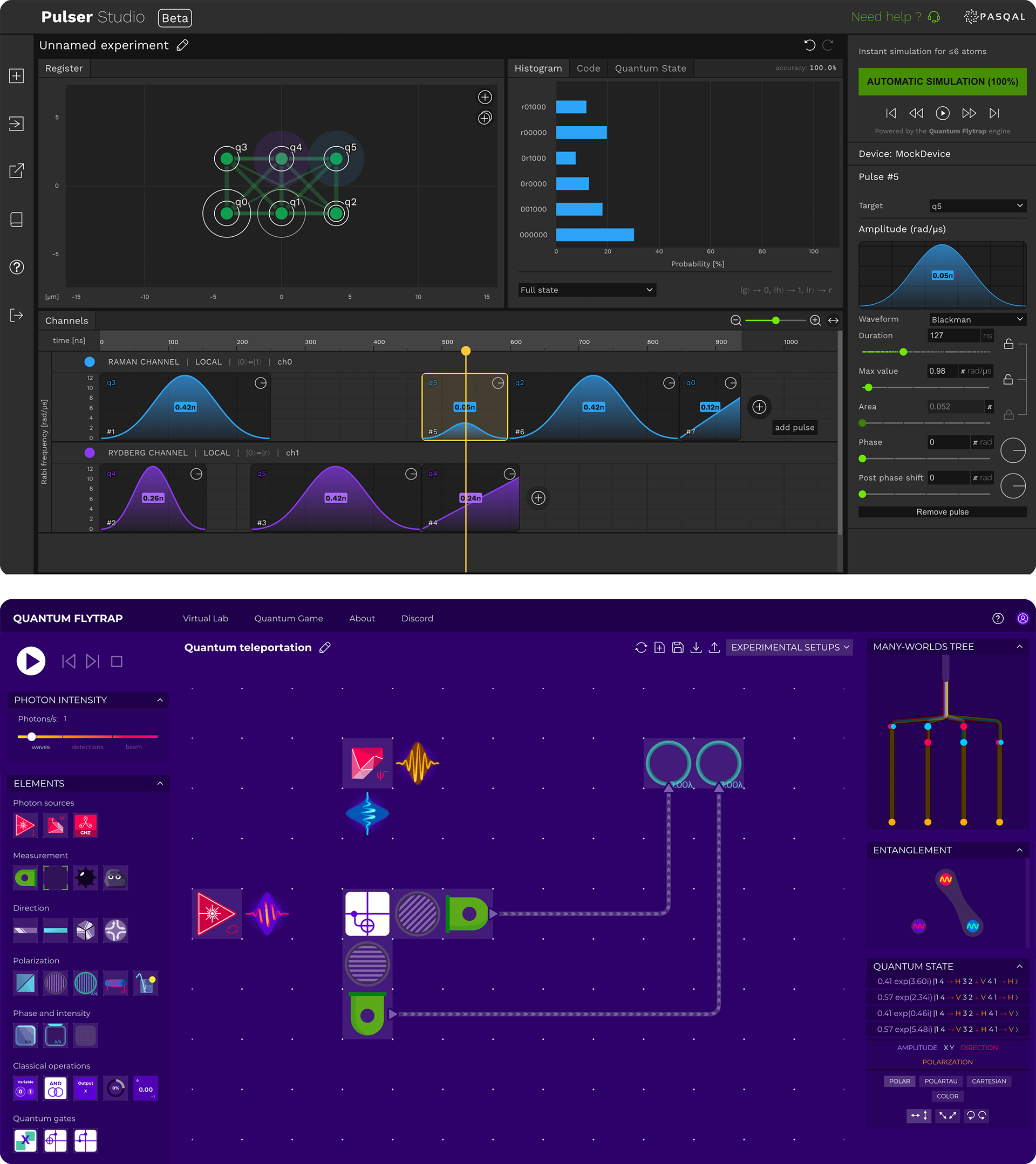Click the headset icon beside Need help

point(934,17)
